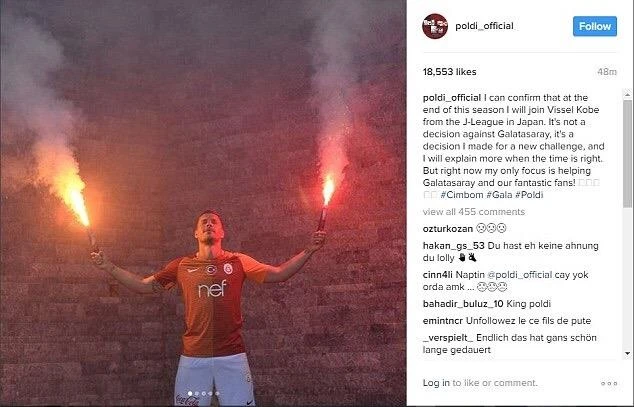Open poldi_official username in header
The image size is (634, 407).
pos(484,26)
